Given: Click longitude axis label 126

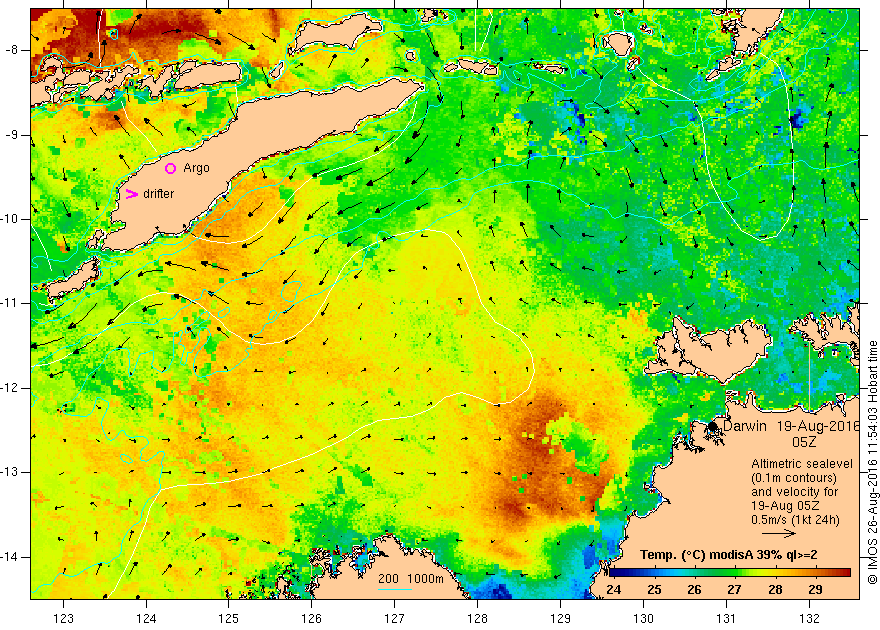Looking at the screenshot, I should click(x=311, y=618).
